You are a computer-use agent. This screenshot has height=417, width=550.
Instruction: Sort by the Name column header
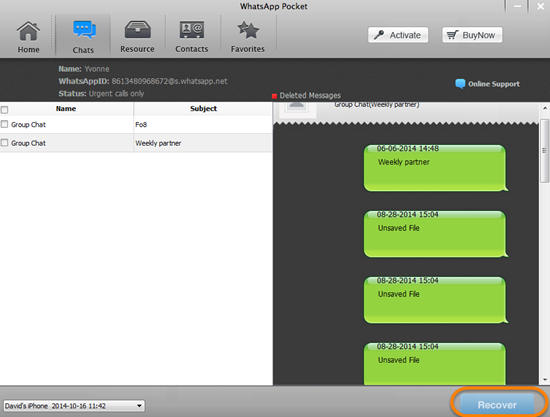coord(66,109)
